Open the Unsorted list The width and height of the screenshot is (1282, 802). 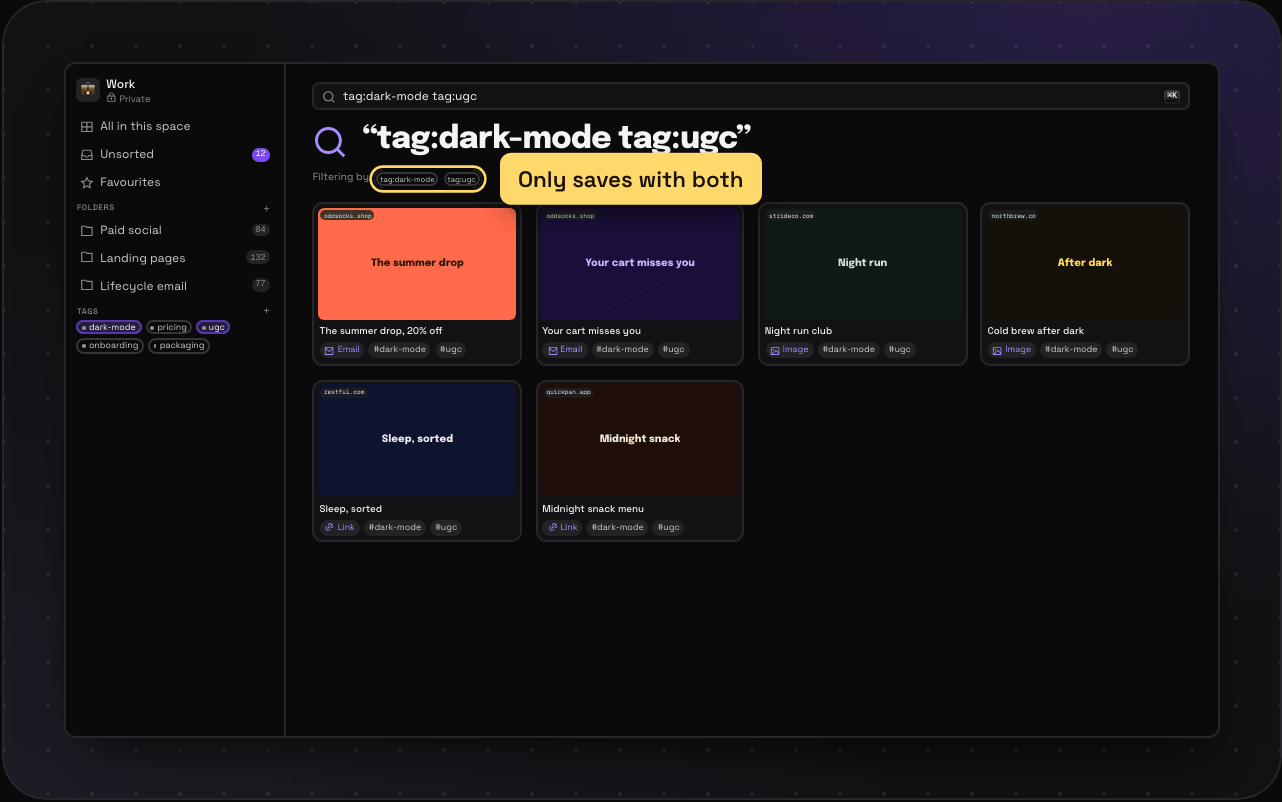(x=174, y=155)
